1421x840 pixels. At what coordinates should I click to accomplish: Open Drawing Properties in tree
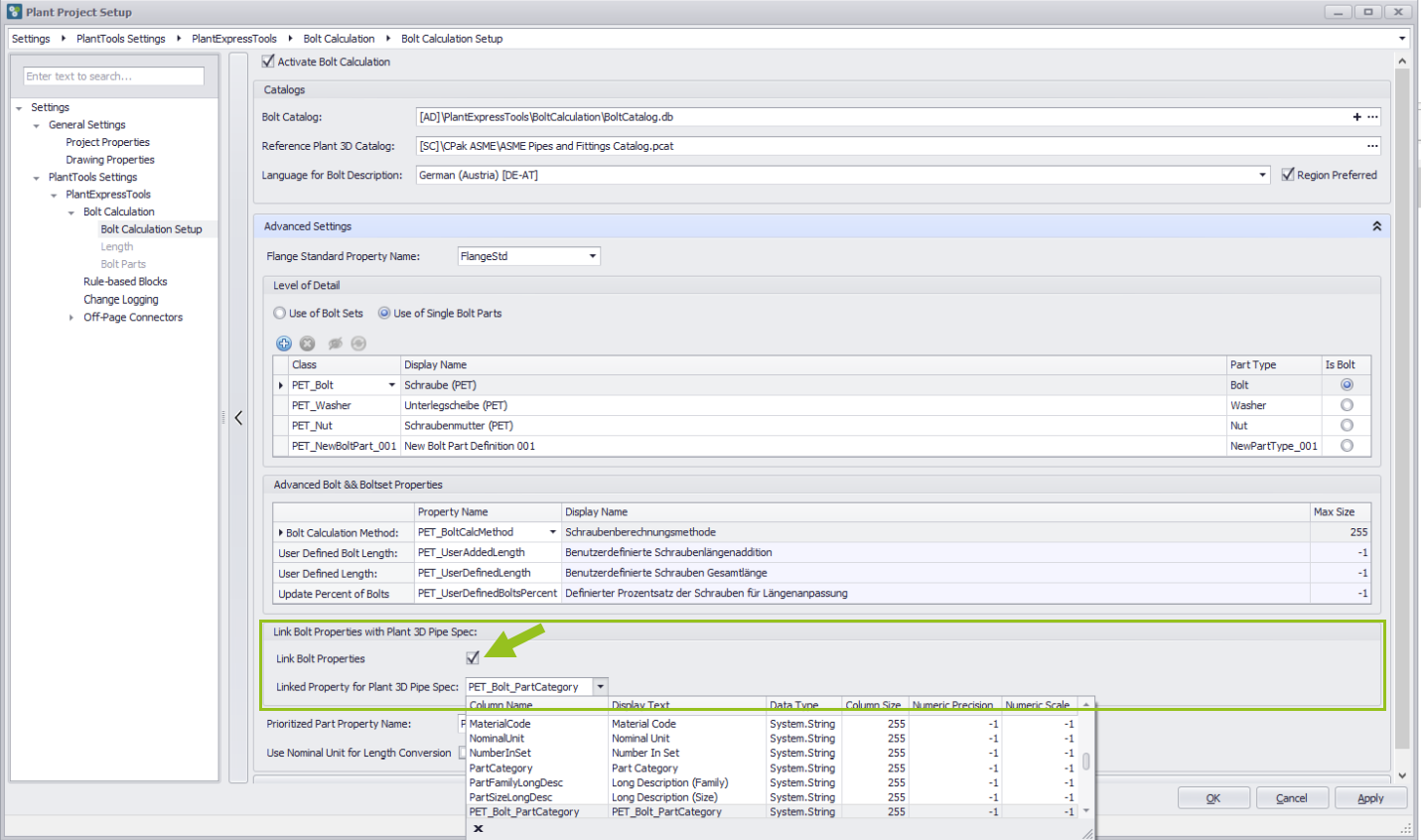(x=110, y=160)
